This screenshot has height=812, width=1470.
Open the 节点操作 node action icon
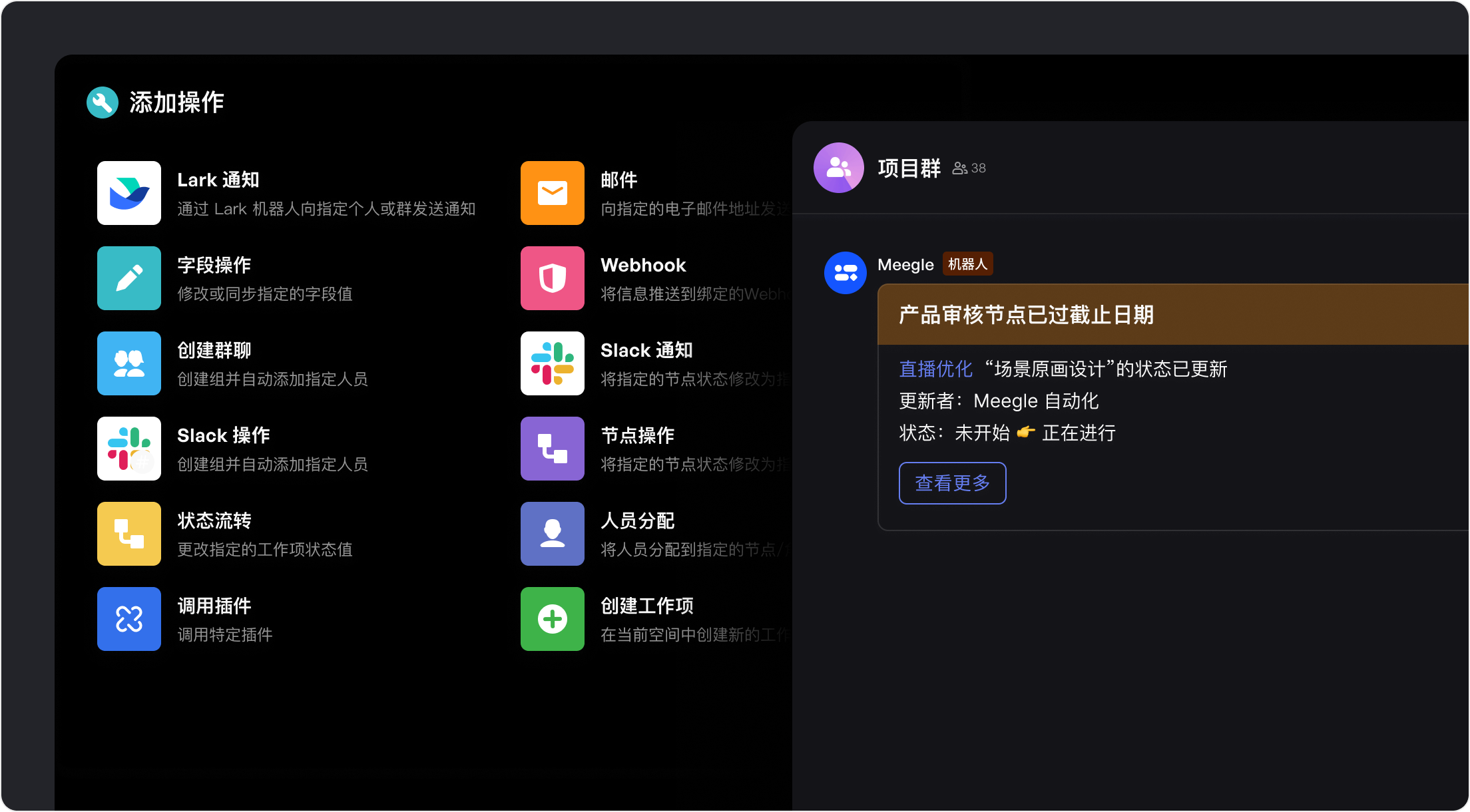pos(553,449)
